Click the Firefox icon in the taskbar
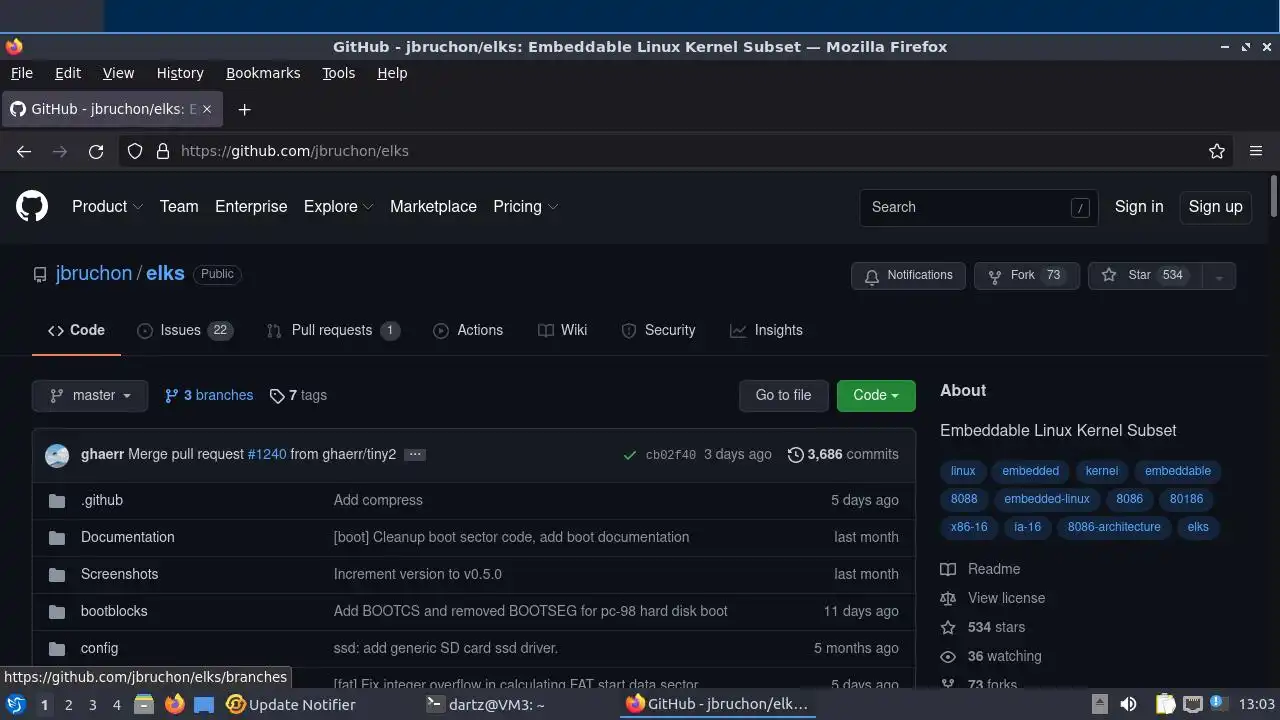Image resolution: width=1280 pixels, height=720 pixels. tap(174, 704)
